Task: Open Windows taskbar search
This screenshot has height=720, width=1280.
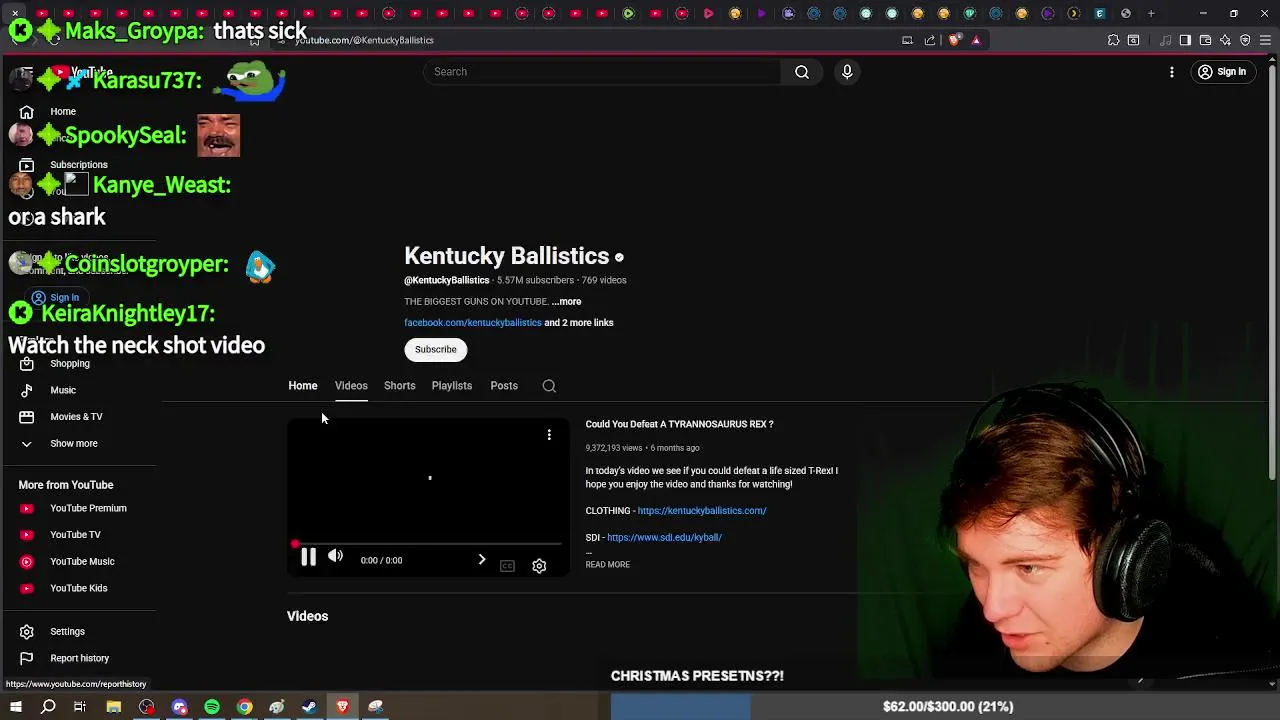Action: 48,707
